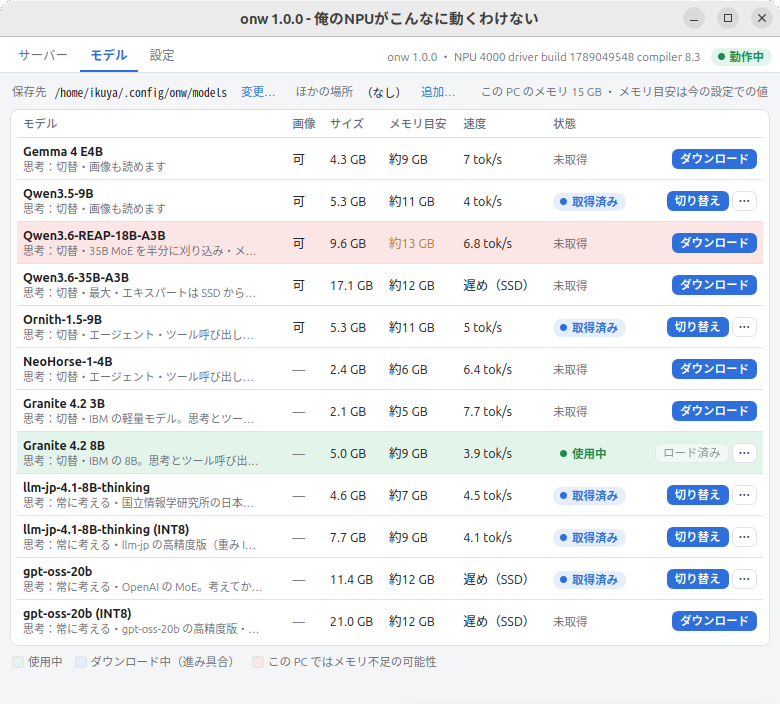This screenshot has width=780, height=704.
Task: Download the Qwen3.6-35B-A3B model
Action: point(714,285)
